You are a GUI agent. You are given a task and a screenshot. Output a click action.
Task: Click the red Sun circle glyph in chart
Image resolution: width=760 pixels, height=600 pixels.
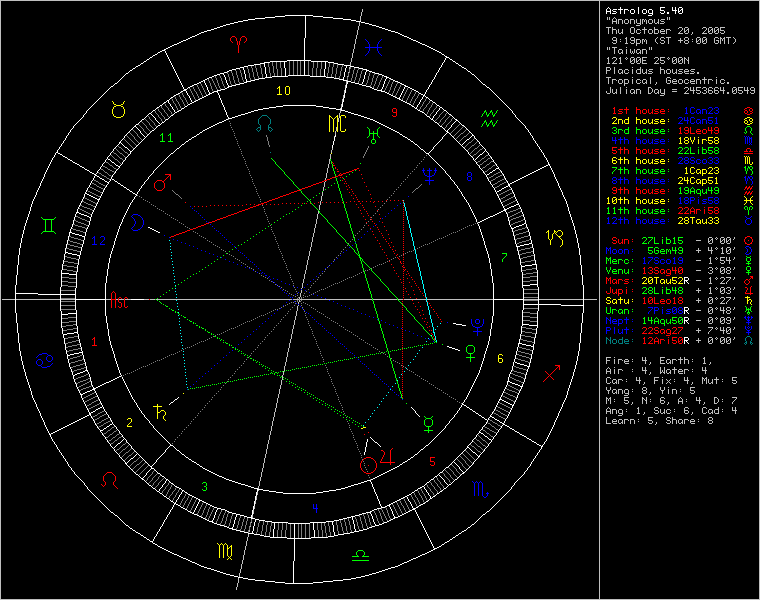pyautogui.click(x=368, y=465)
